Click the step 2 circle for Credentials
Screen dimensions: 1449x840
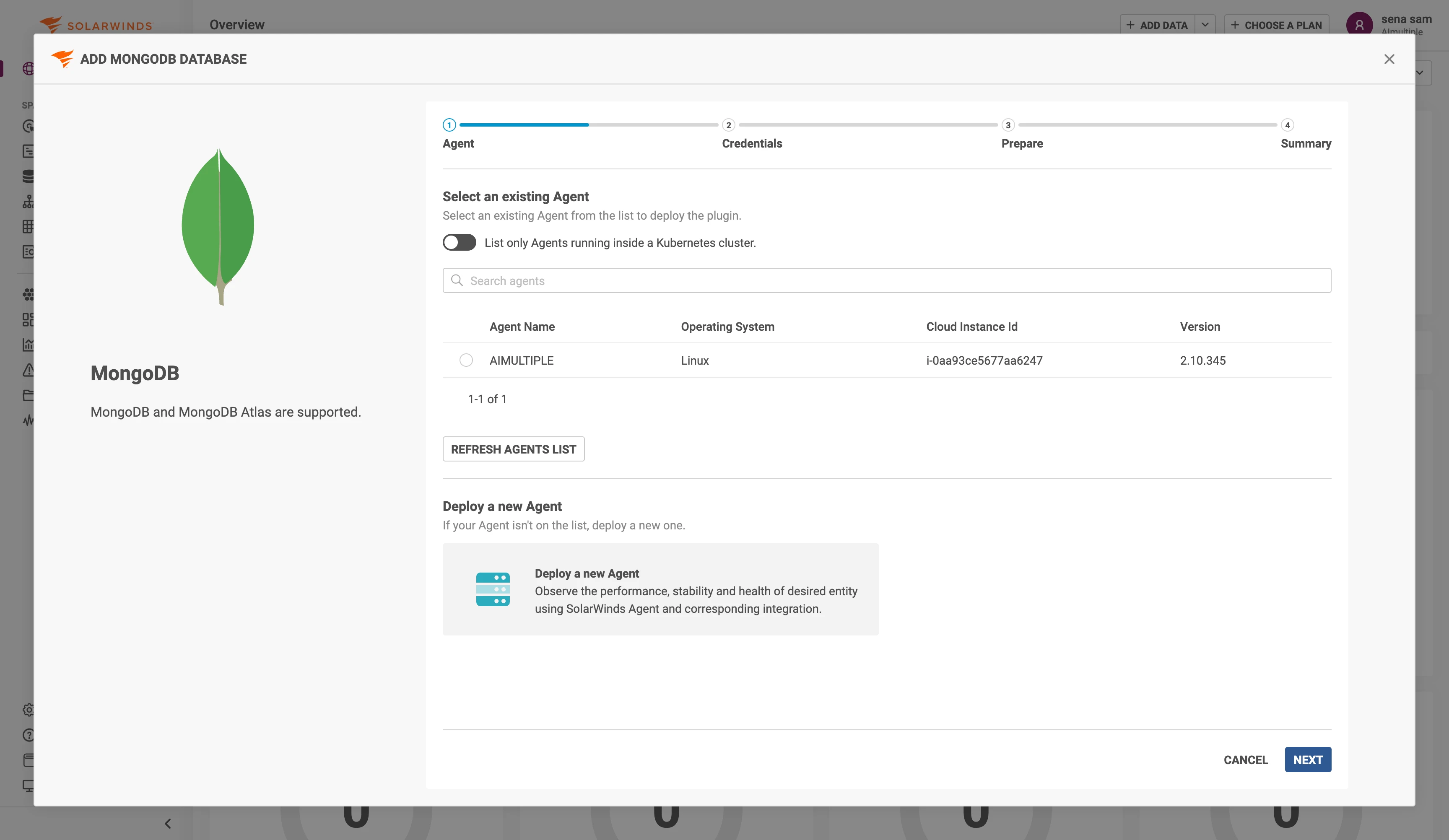[x=729, y=125]
